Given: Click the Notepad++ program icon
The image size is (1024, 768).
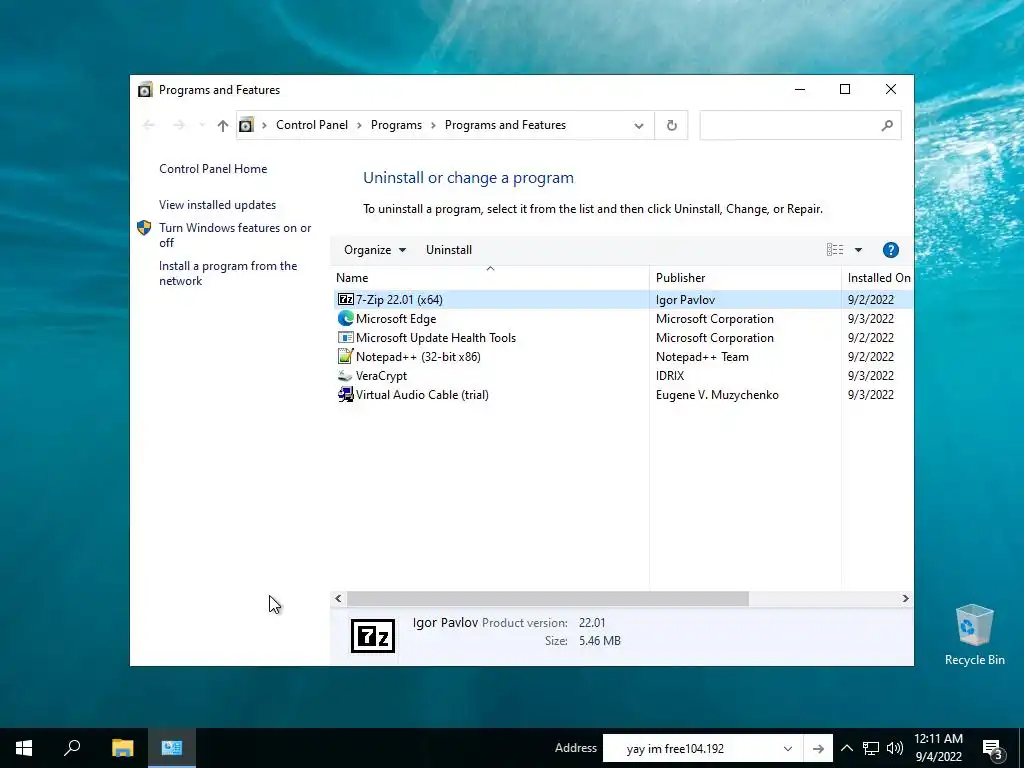Looking at the screenshot, I should pos(345,357).
